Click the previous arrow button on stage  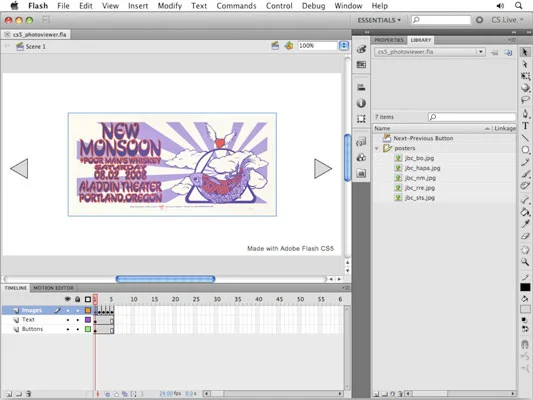(19, 169)
